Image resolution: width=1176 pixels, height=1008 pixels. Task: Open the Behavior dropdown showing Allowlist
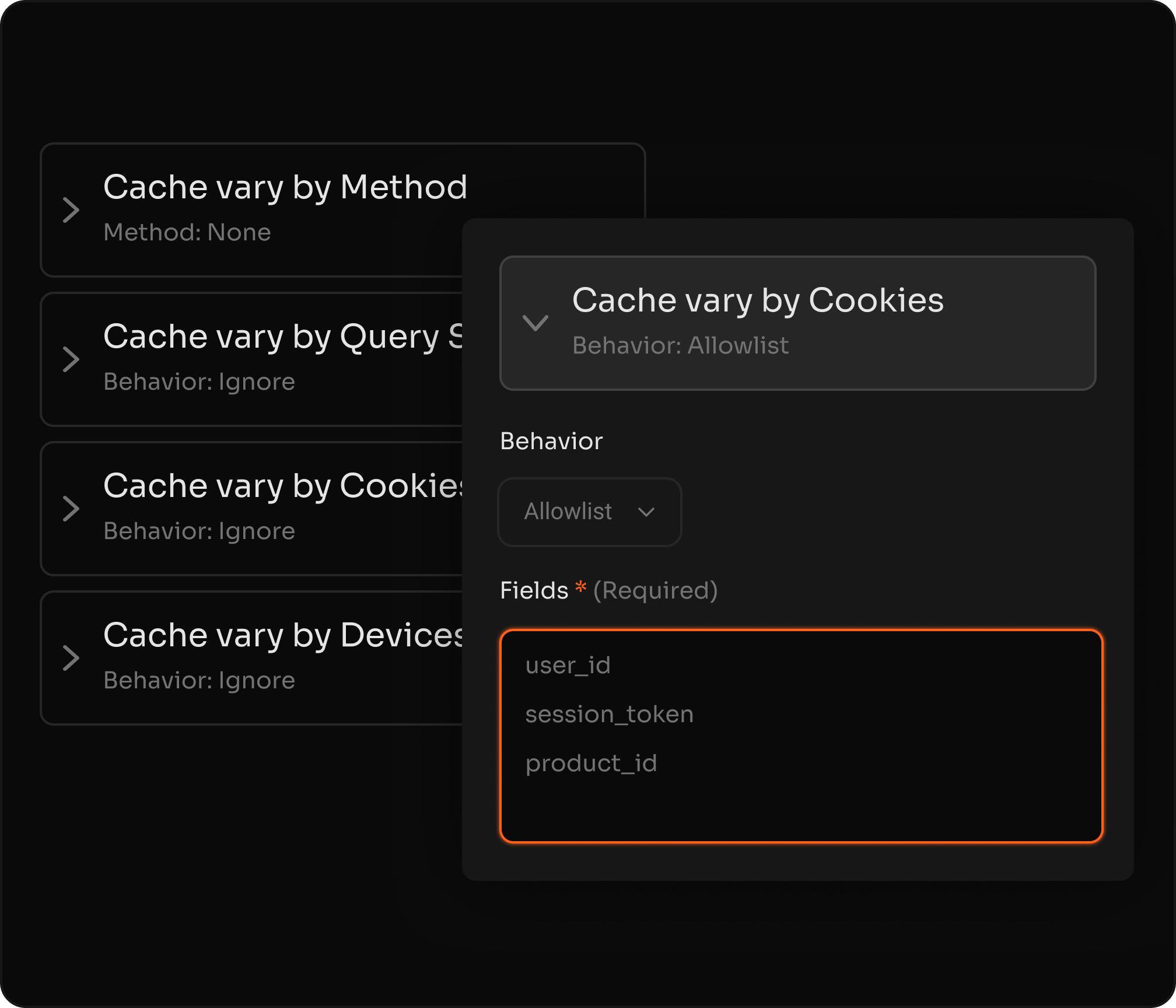pos(589,512)
